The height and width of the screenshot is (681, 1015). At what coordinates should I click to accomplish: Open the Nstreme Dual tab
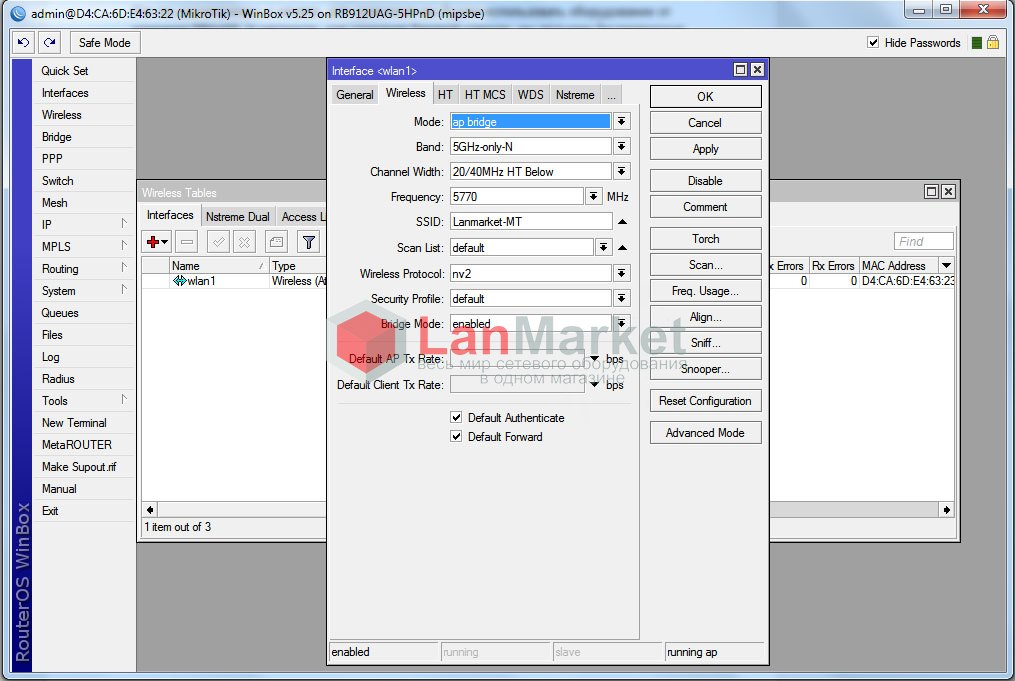[237, 216]
